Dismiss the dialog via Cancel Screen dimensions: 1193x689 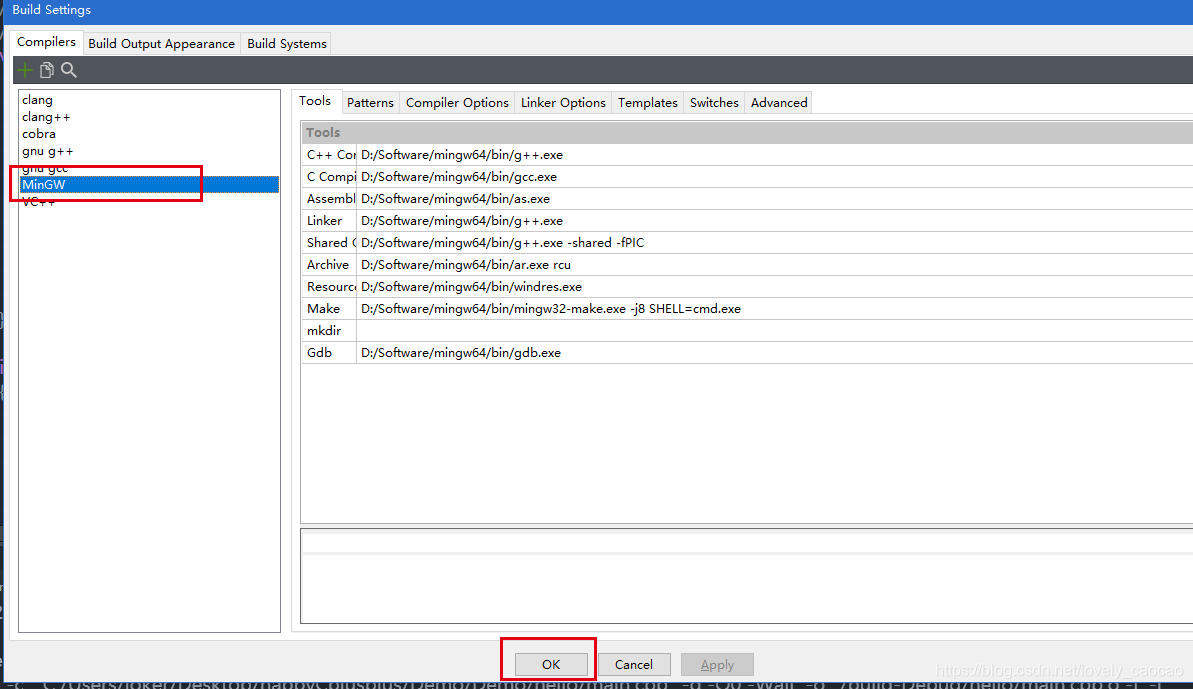(634, 664)
